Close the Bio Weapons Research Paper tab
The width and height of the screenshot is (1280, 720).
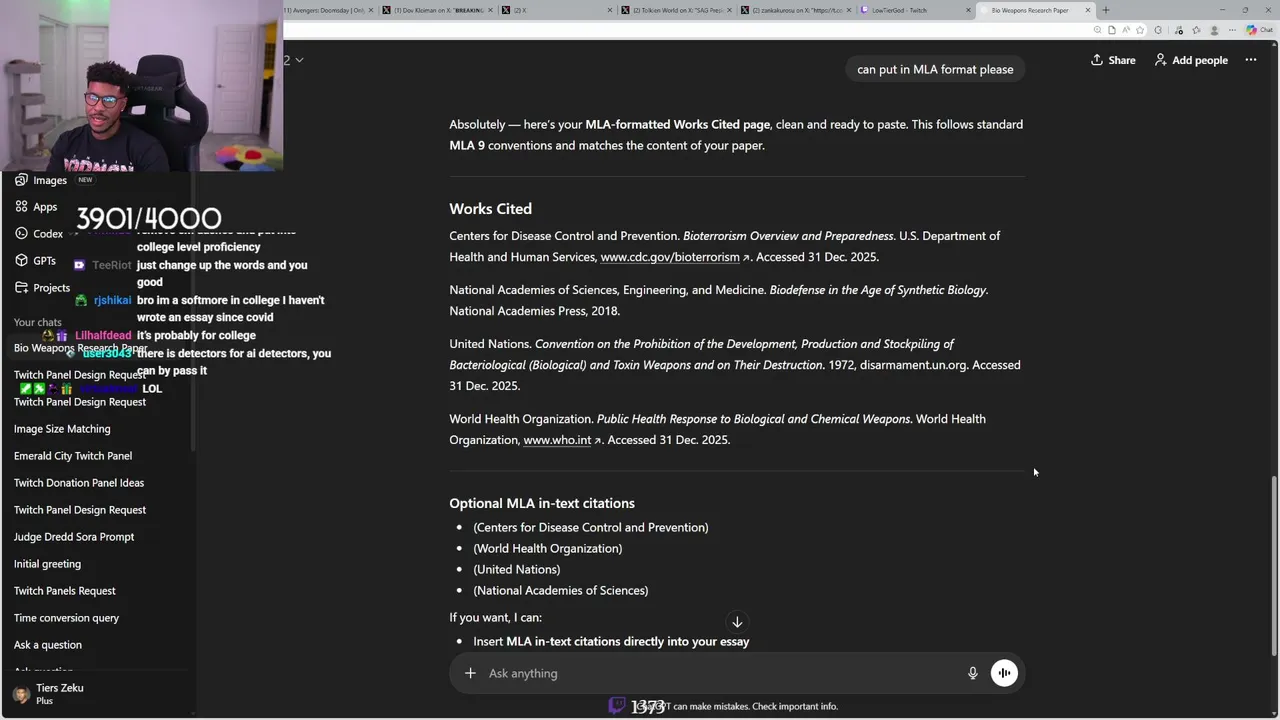click(x=1089, y=10)
